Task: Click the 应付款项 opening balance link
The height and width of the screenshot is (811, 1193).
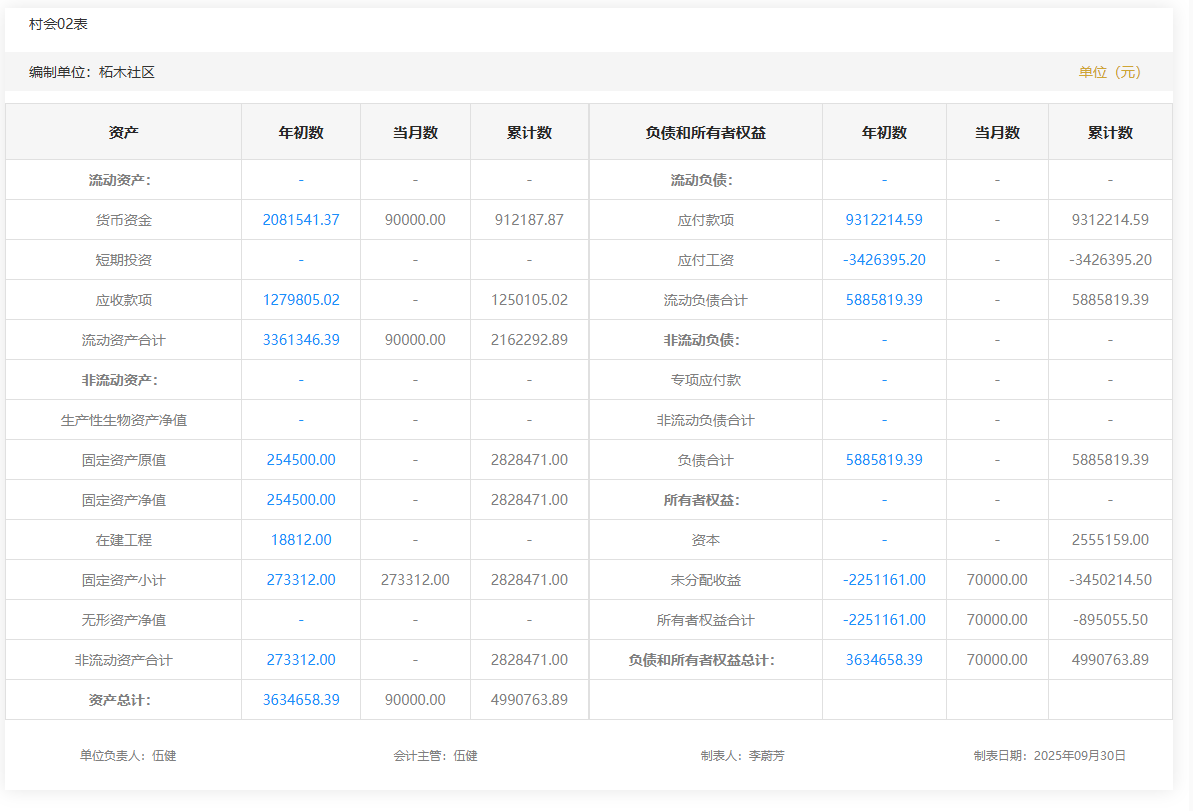Action: [884, 220]
